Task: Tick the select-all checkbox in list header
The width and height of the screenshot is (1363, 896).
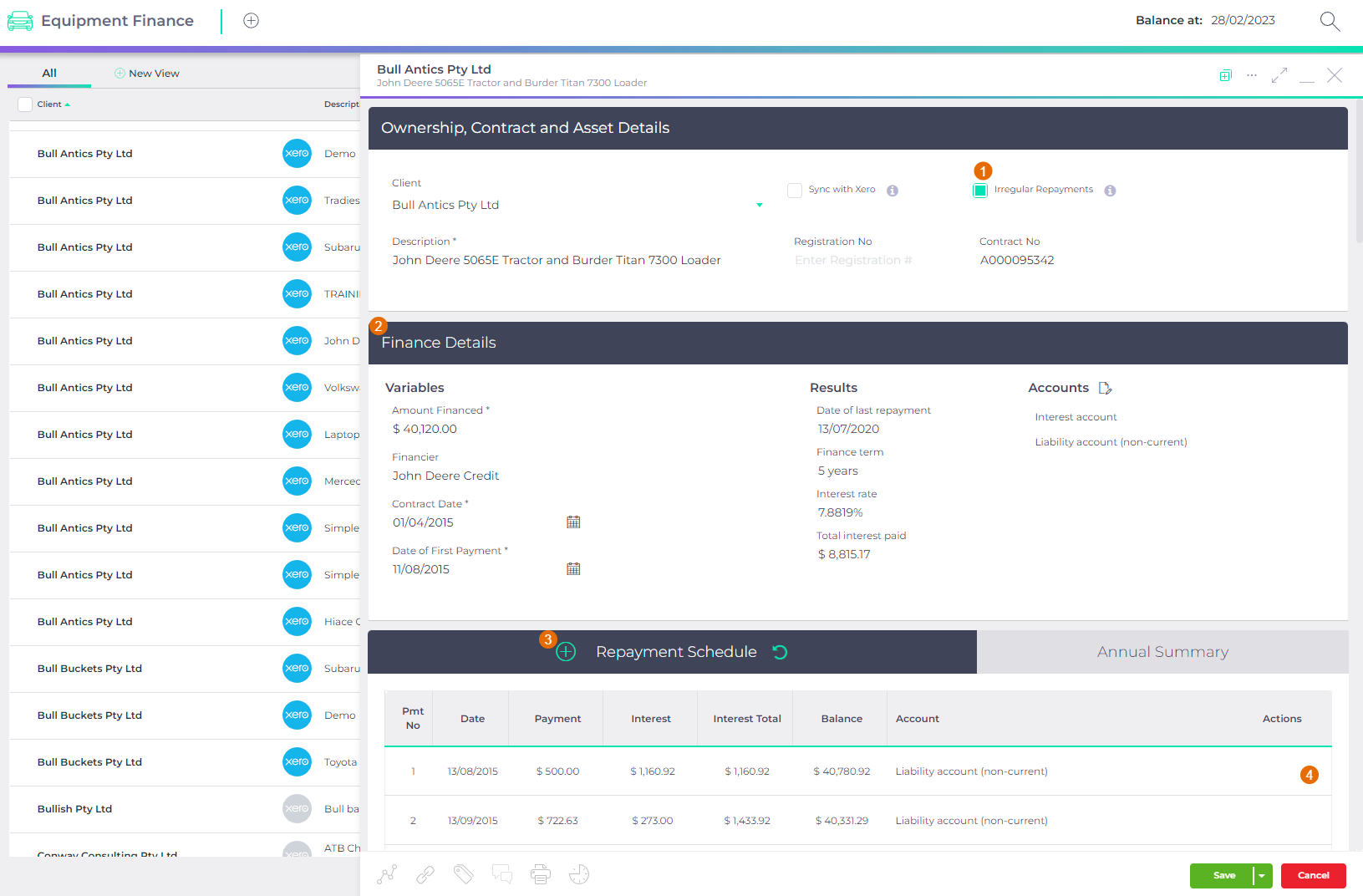Action: (25, 104)
